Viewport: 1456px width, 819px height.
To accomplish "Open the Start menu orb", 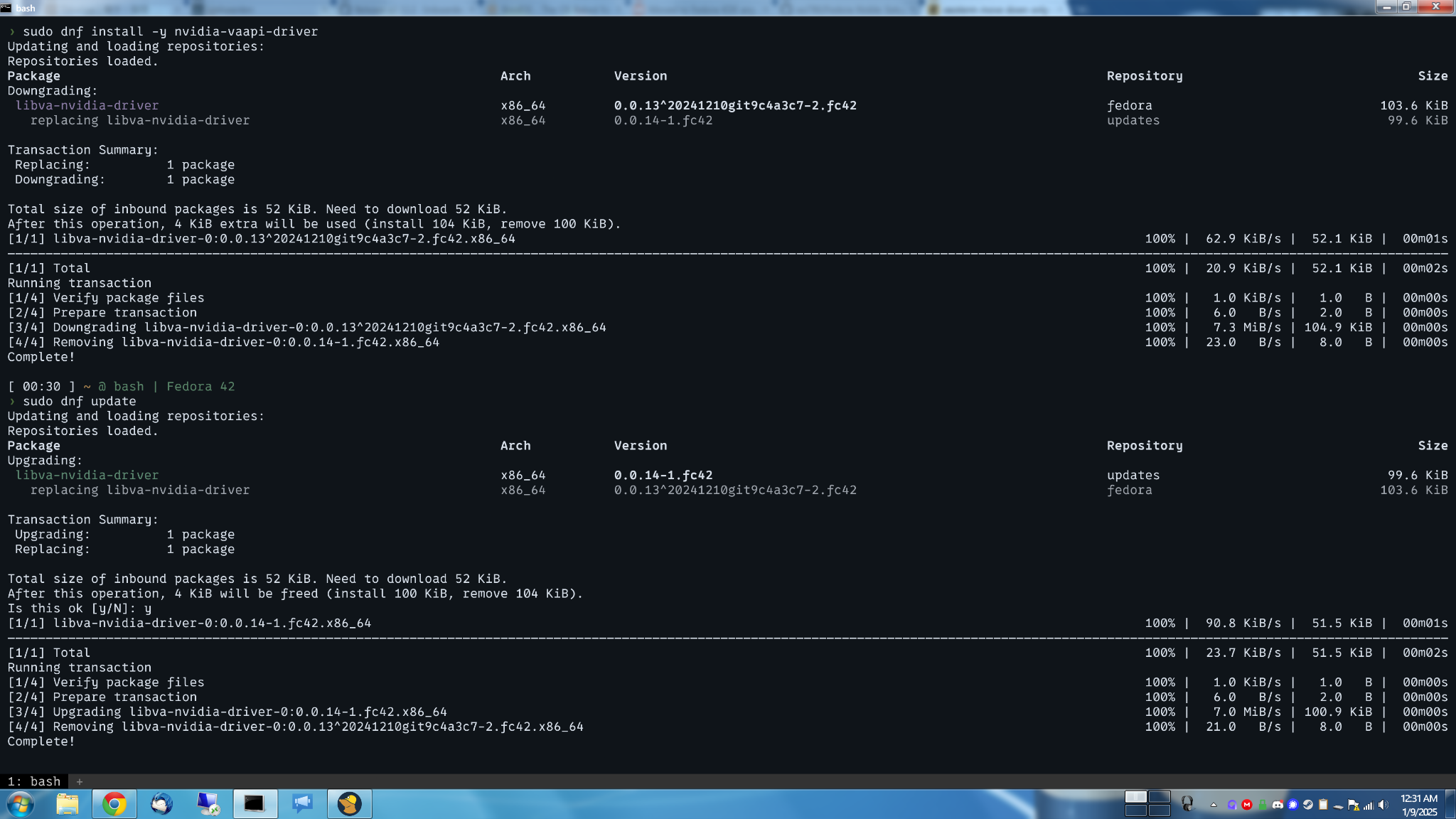I will coord(20,804).
